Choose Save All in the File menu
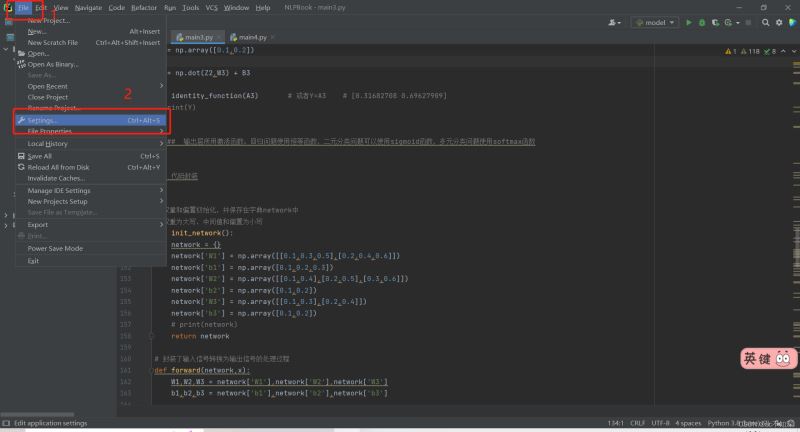 click(x=91, y=156)
